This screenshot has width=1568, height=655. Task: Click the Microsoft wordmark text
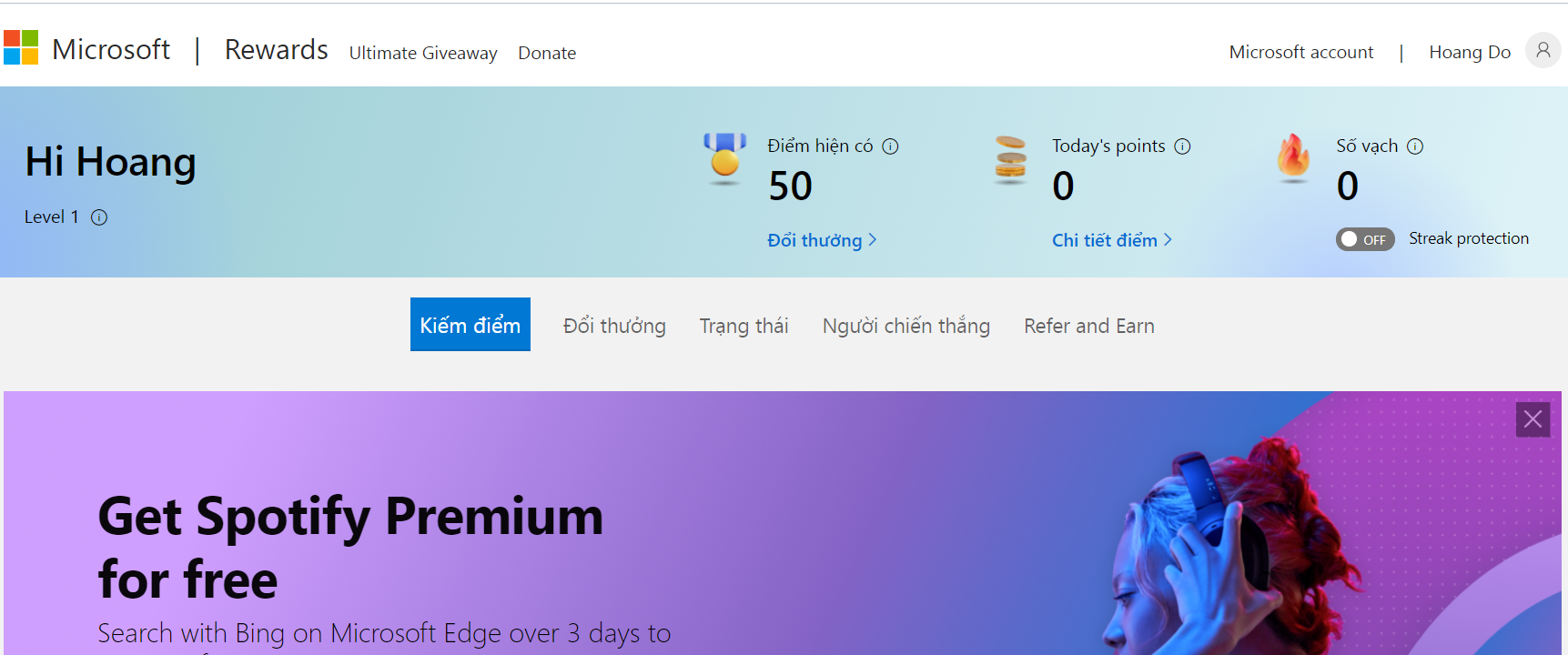pyautogui.click(x=111, y=49)
